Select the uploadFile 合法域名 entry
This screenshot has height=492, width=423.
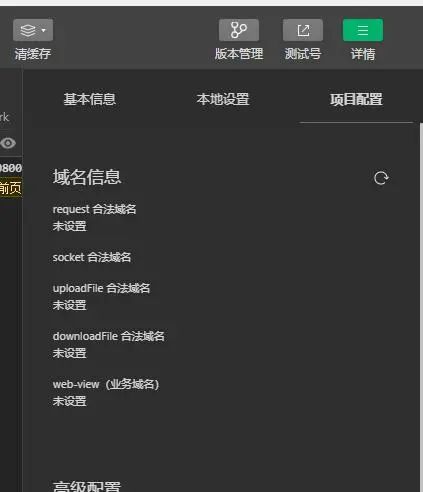click(x=101, y=288)
